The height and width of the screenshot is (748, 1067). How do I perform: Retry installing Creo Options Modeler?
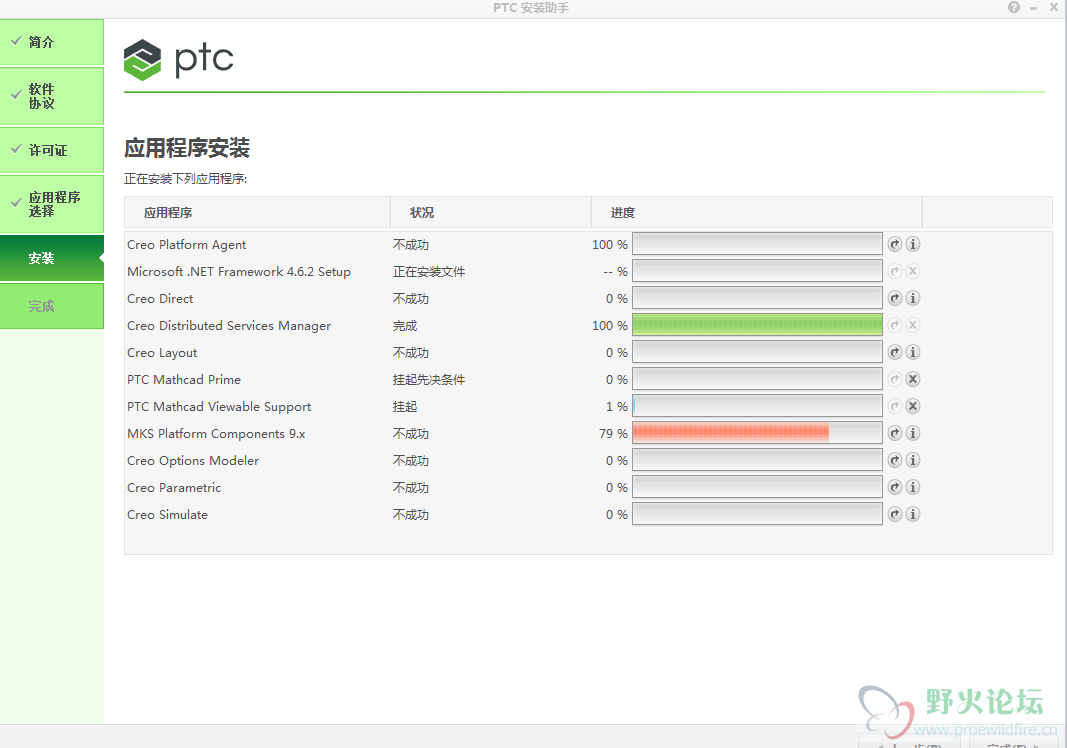point(895,460)
